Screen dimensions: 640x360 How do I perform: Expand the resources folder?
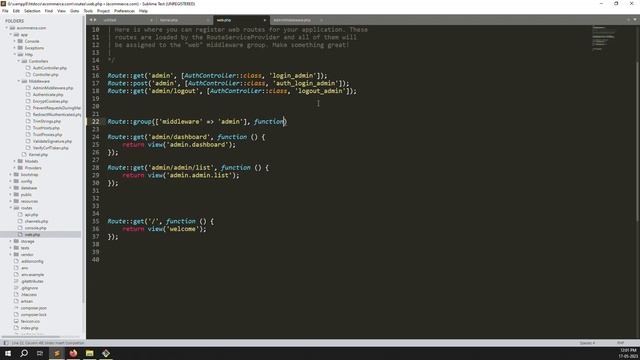tap(11, 201)
